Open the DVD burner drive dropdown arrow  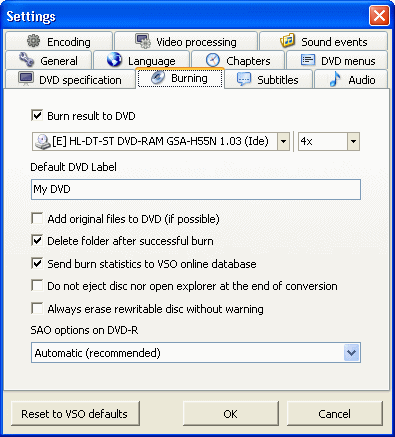283,142
